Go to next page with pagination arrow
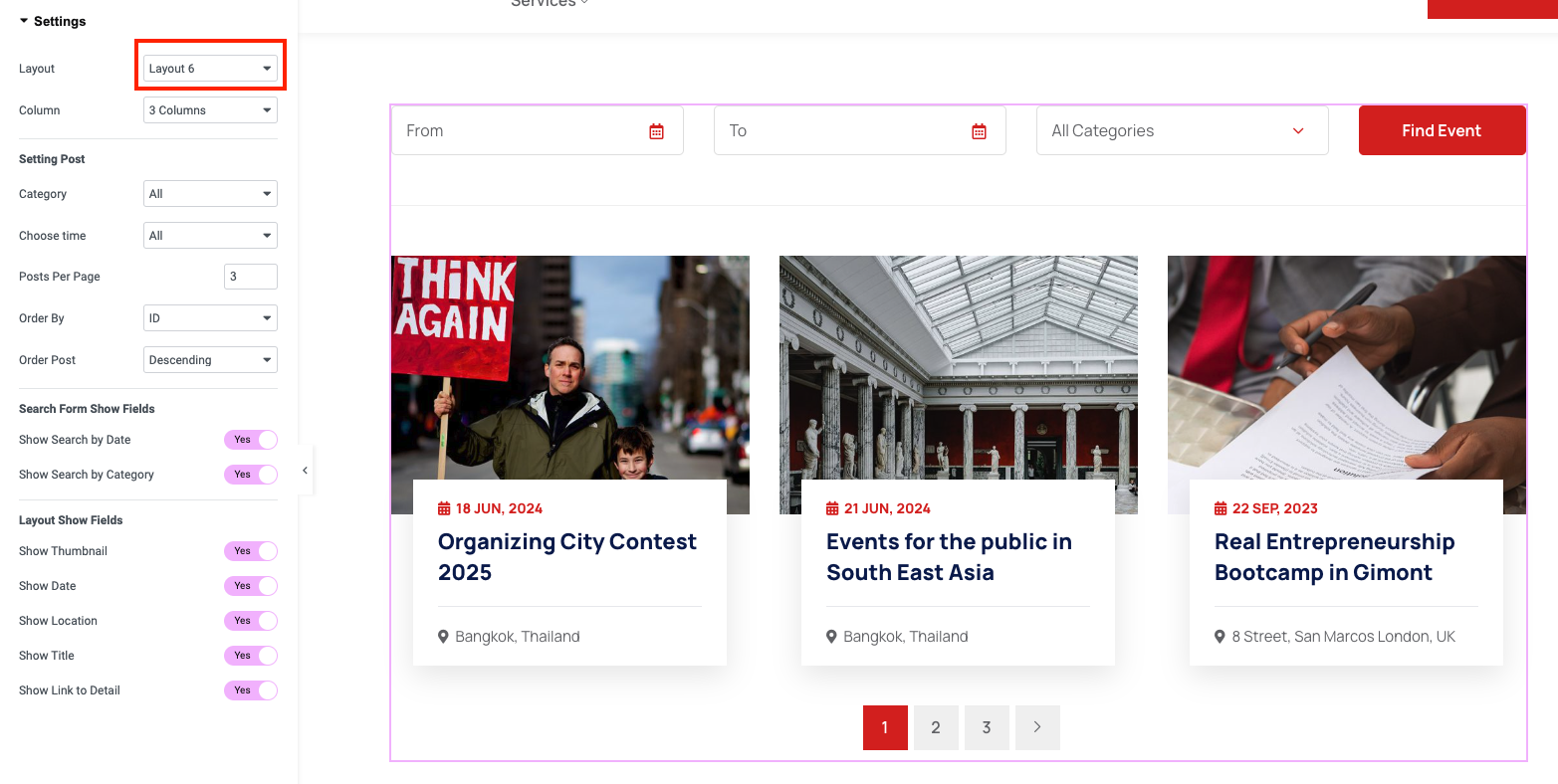Viewport: 1558px width, 784px height. click(1037, 727)
